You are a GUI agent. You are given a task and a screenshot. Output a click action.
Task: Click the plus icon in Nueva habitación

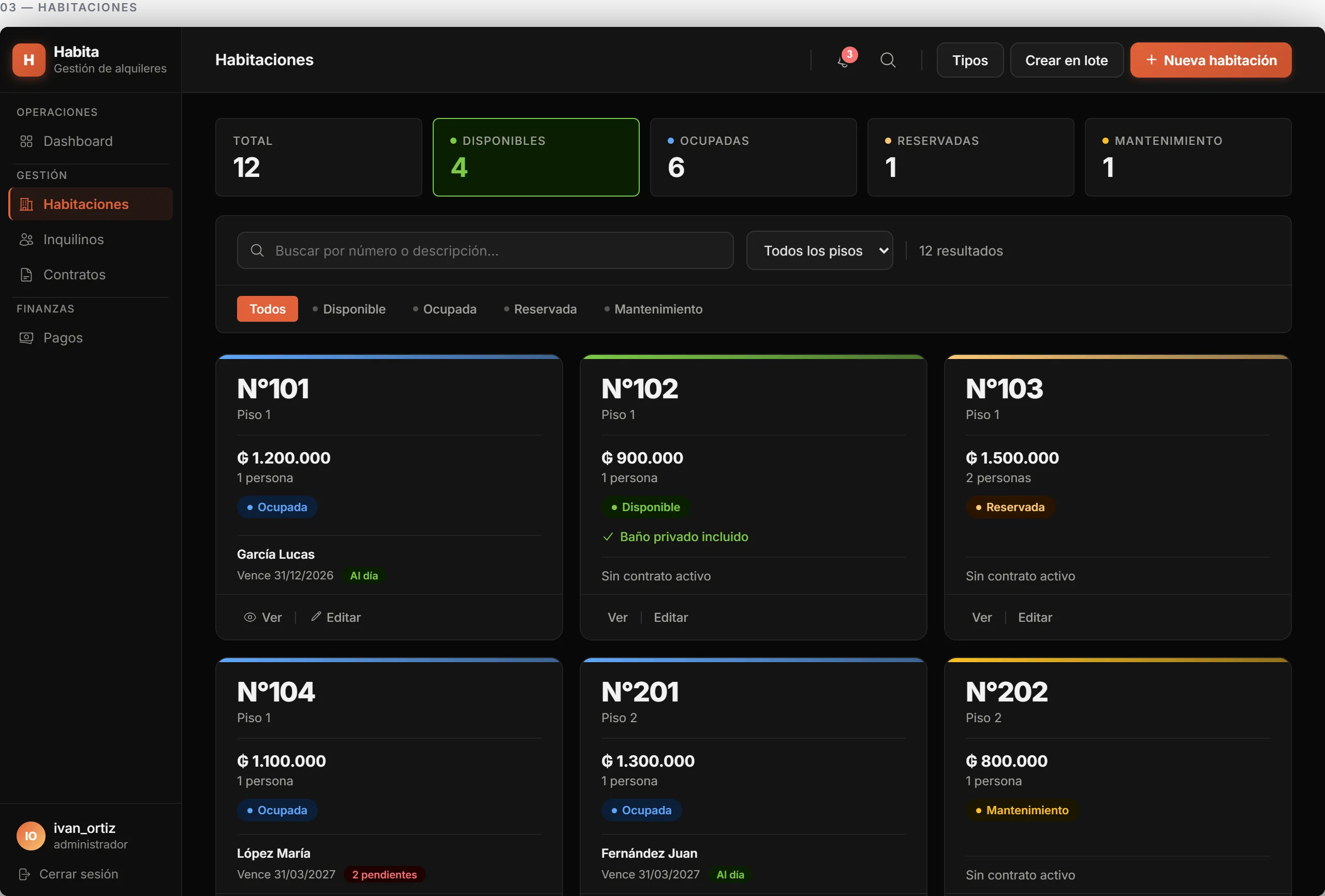click(x=1152, y=60)
